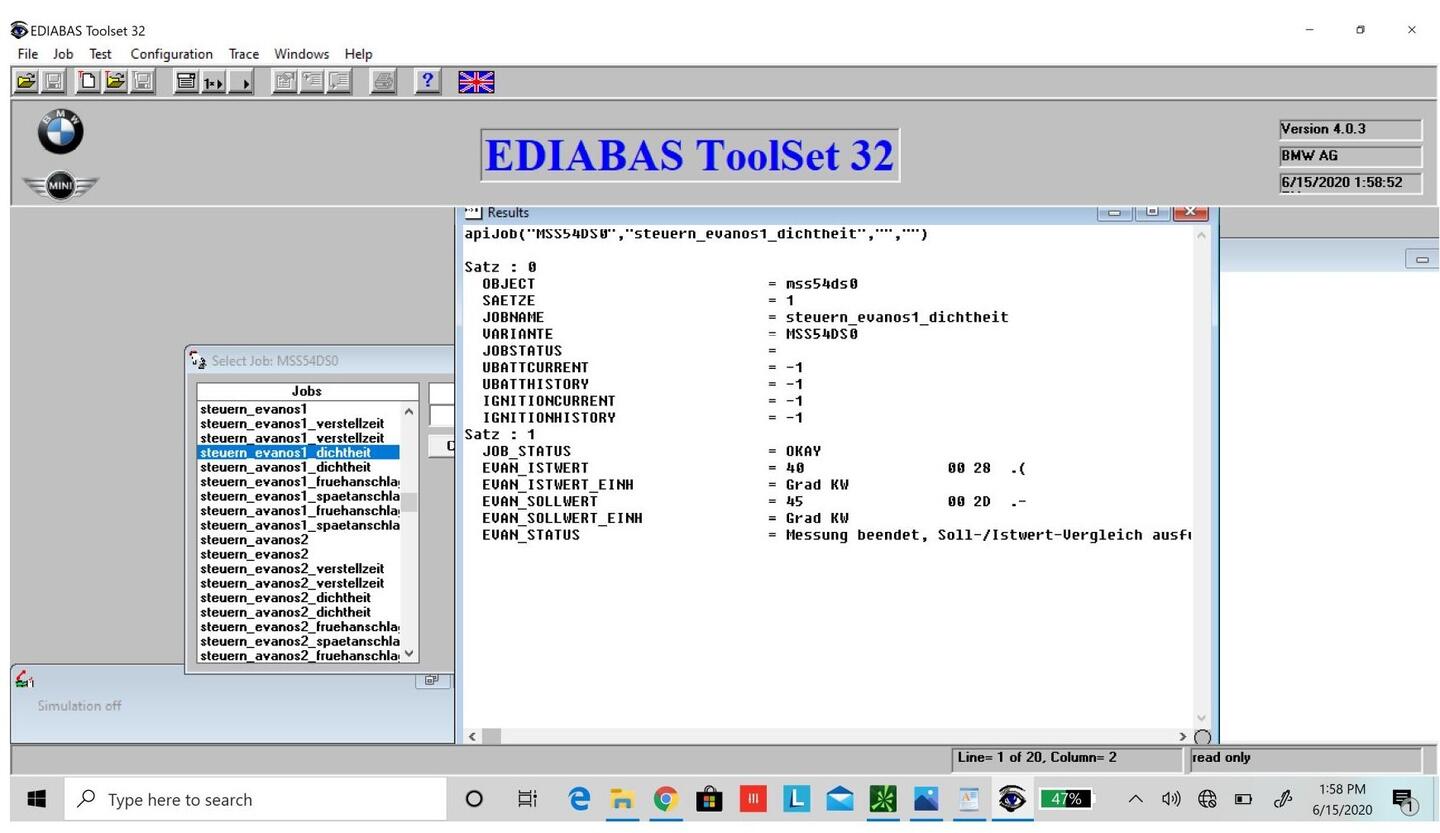This screenshot has height=833, width=1440.
Task: Click the Results horizontal scrollbar thumb
Action: pos(491,736)
